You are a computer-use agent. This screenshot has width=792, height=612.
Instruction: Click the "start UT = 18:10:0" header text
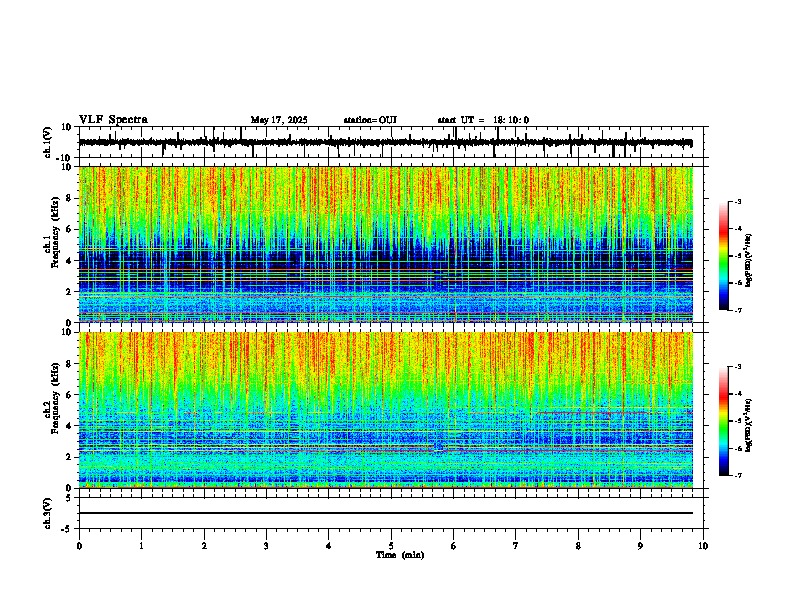point(483,120)
